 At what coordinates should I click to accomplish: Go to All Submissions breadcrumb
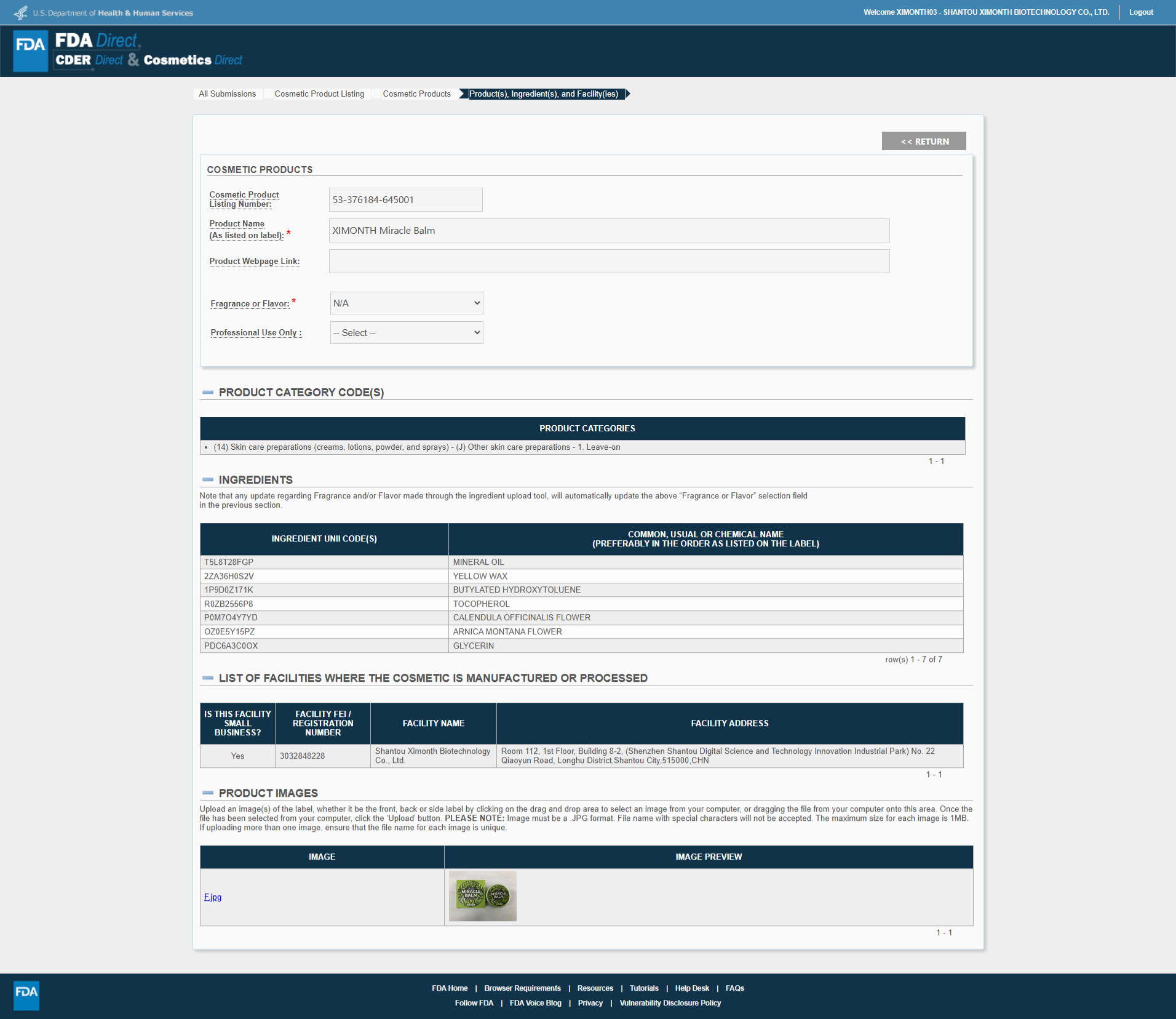228,94
